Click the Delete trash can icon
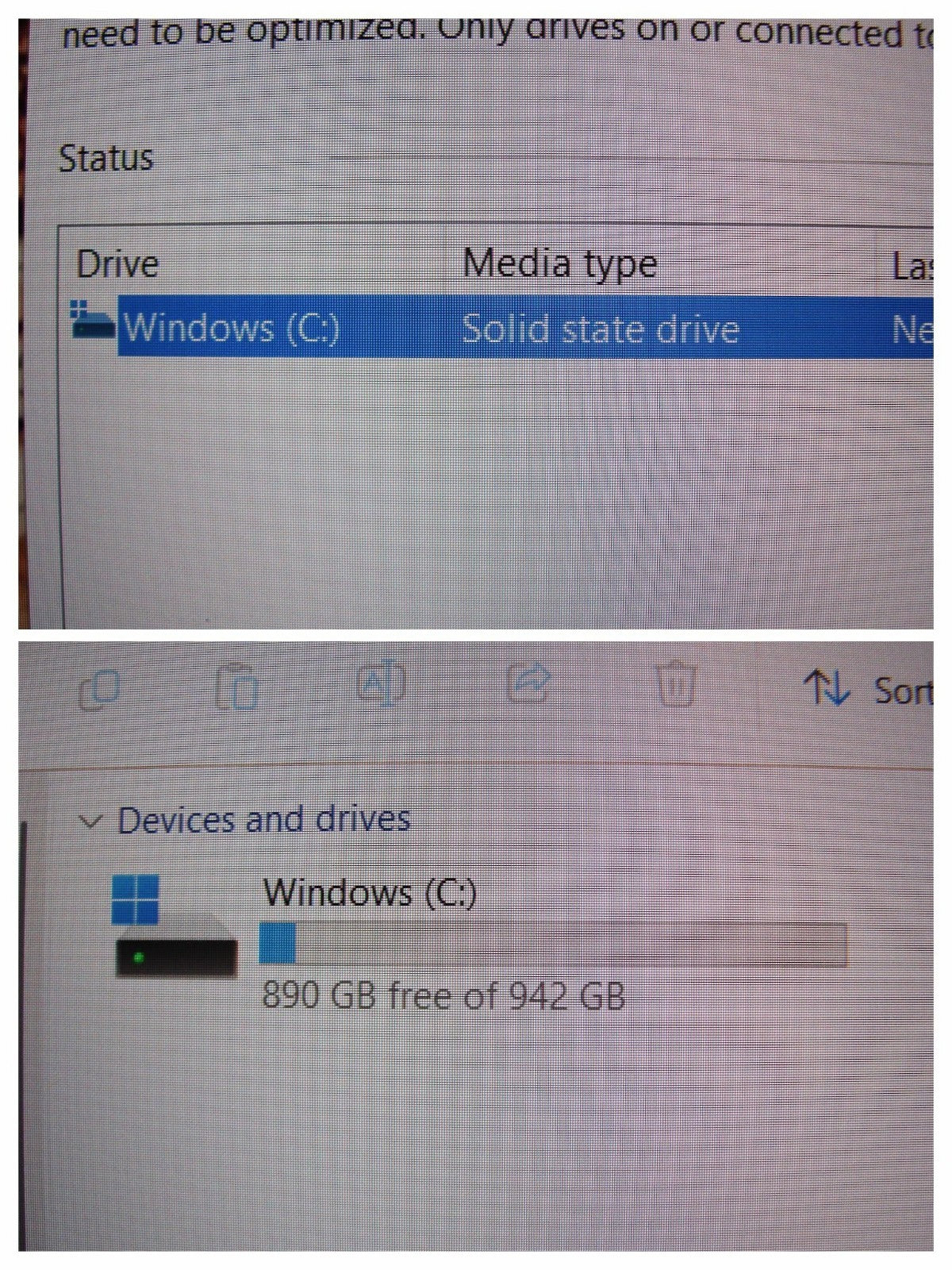 (x=676, y=683)
